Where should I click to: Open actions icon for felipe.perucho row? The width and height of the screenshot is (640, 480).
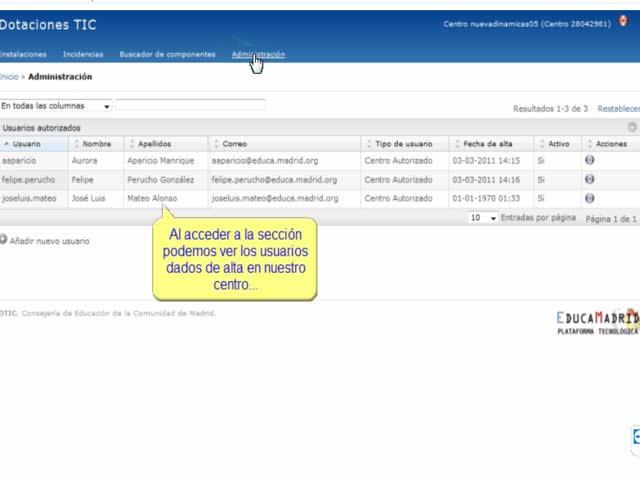[x=589, y=179]
